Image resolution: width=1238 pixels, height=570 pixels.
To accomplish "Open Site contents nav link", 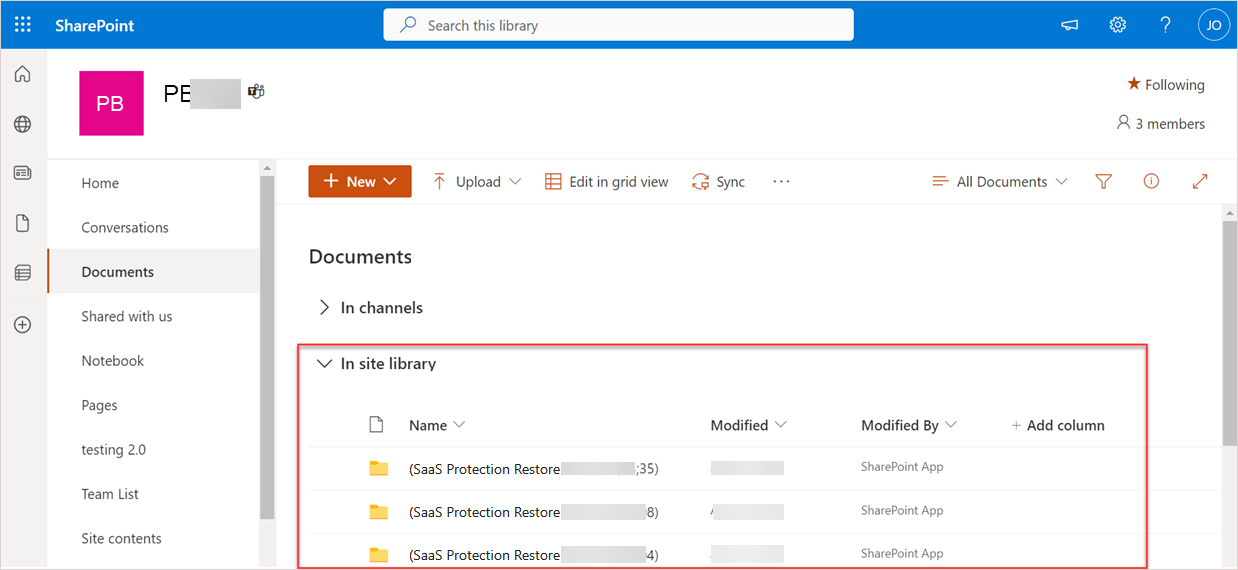I will (x=121, y=538).
